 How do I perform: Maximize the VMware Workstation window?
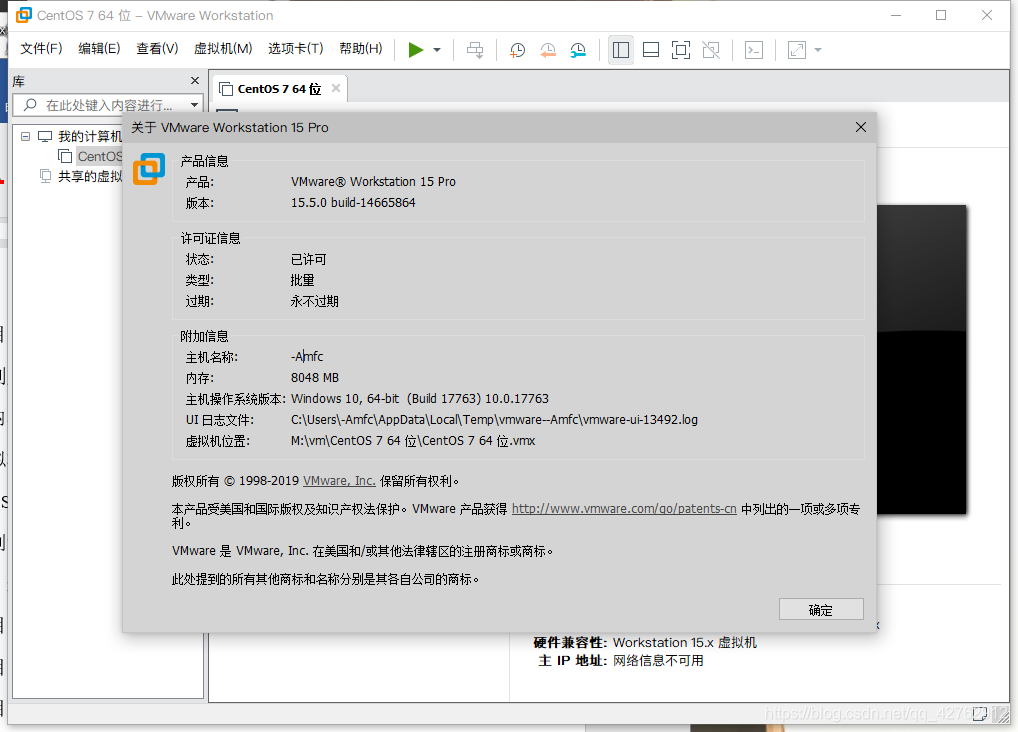coord(941,15)
